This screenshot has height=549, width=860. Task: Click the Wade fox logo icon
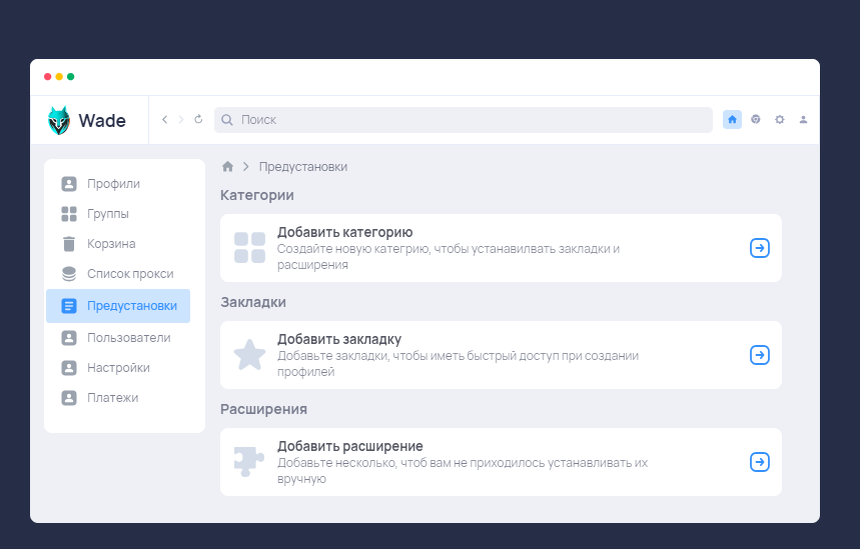pyautogui.click(x=59, y=120)
